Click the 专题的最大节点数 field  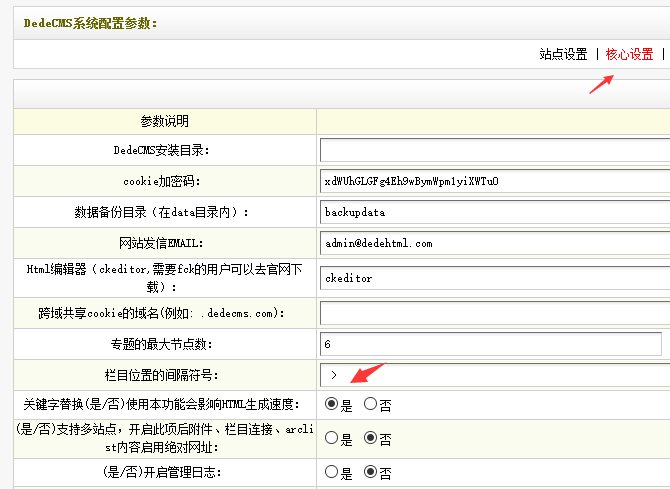tap(490, 344)
